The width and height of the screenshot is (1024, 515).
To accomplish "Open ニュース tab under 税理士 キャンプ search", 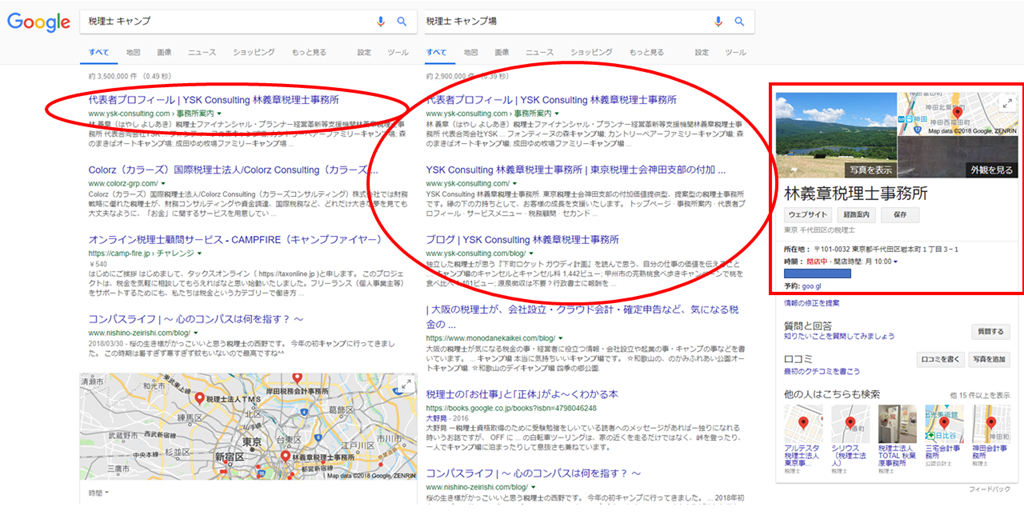I will coord(202,52).
